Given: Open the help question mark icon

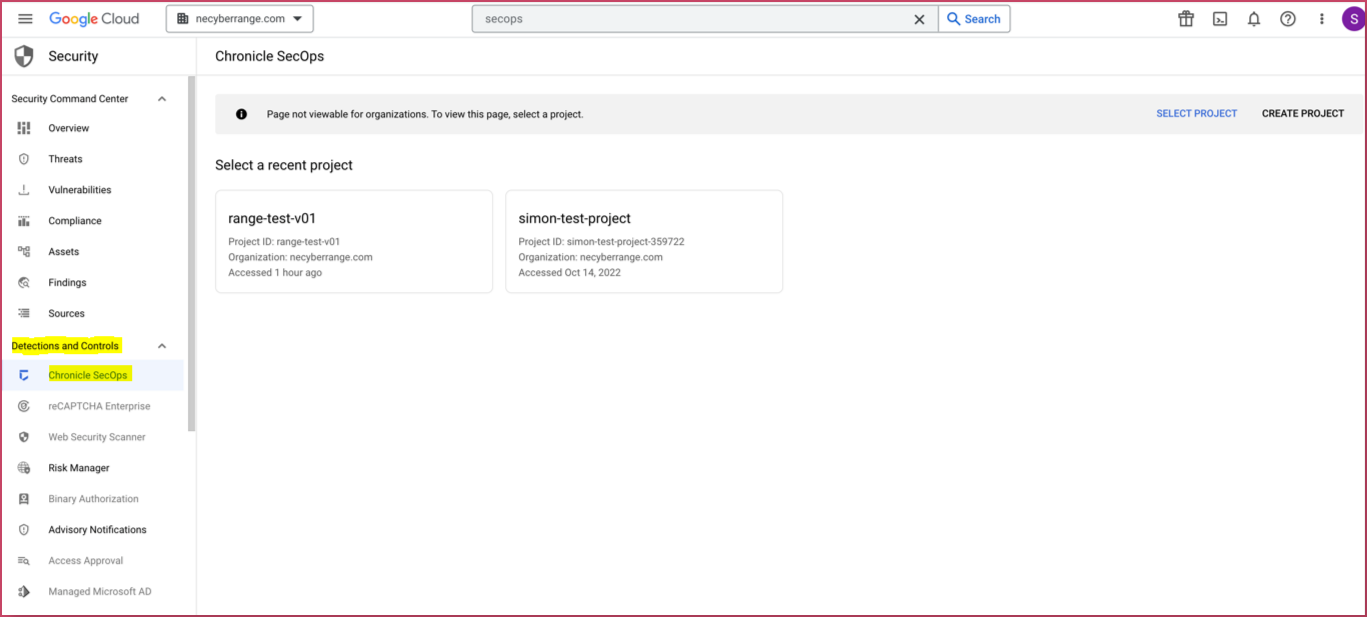Looking at the screenshot, I should tap(1288, 19).
